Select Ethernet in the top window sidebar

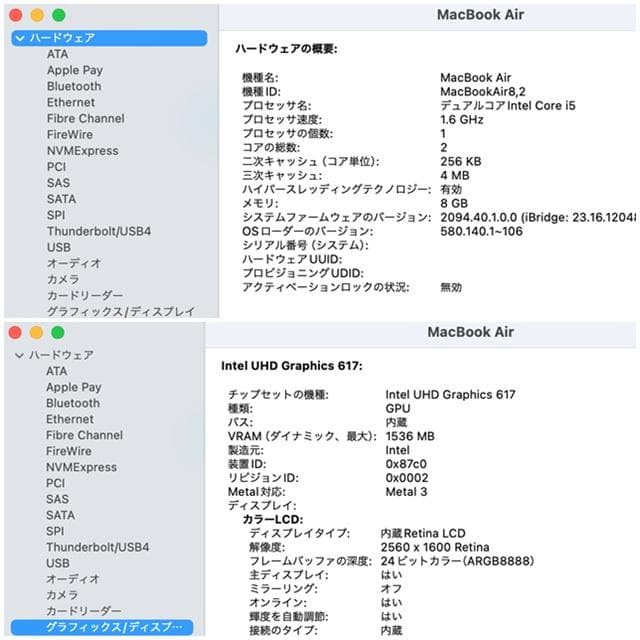coord(71,102)
